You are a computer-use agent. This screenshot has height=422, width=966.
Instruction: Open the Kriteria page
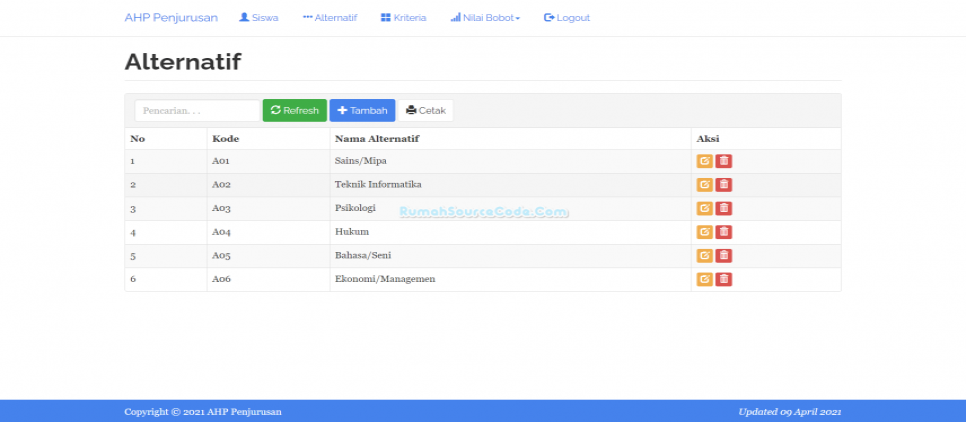pyautogui.click(x=404, y=18)
